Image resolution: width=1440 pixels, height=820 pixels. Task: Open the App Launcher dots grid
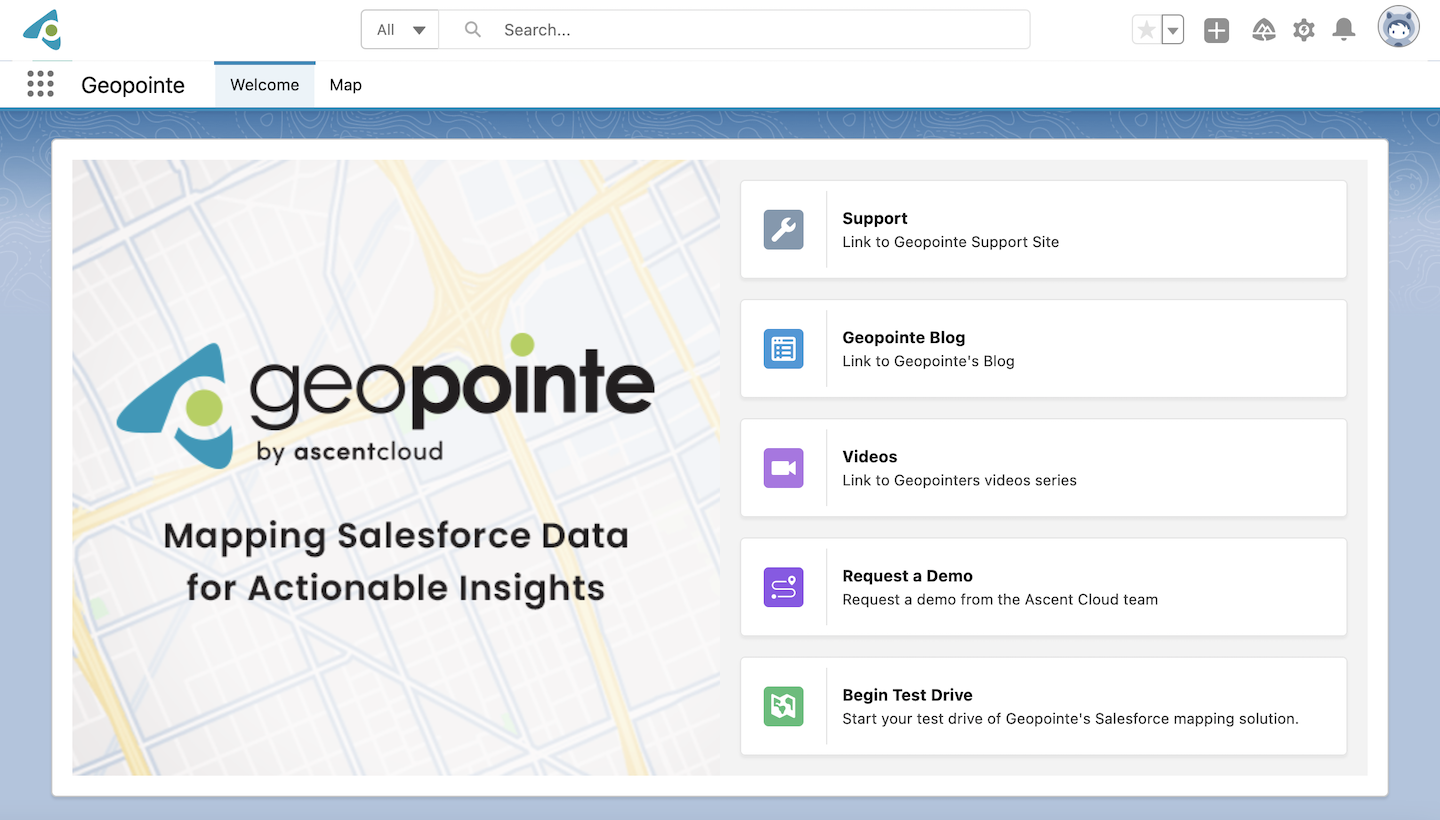(x=41, y=84)
